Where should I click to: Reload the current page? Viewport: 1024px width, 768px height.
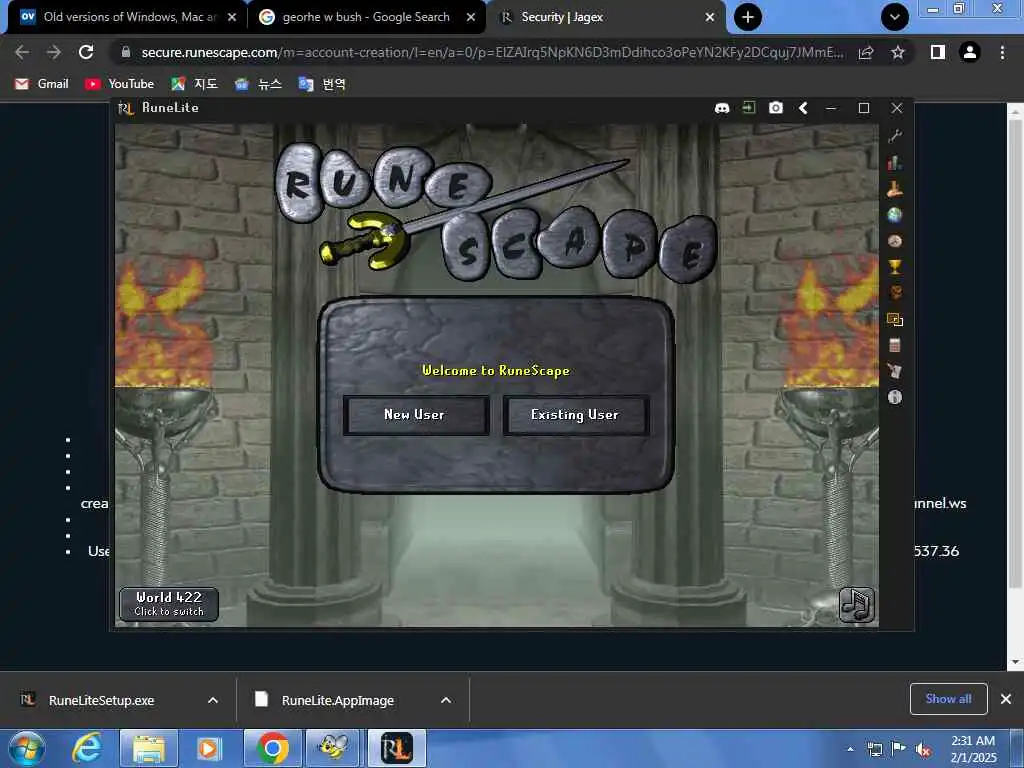[86, 52]
